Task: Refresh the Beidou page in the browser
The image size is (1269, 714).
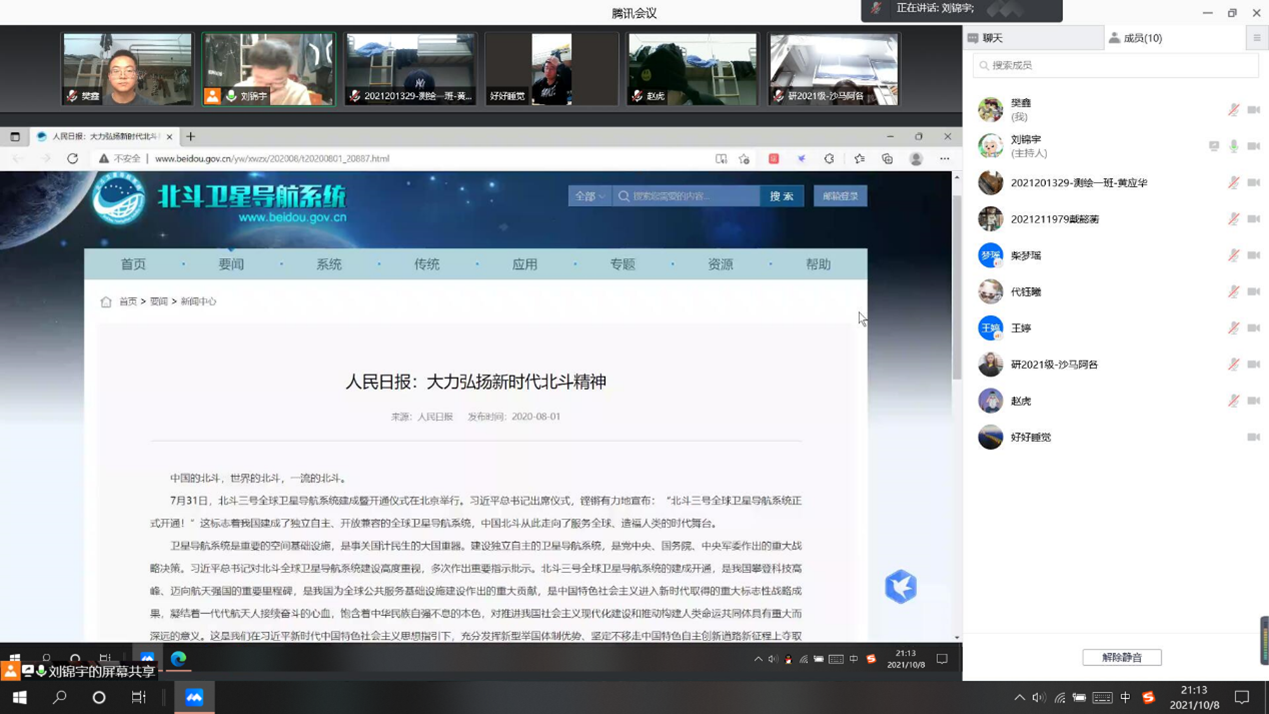Action: tap(72, 159)
